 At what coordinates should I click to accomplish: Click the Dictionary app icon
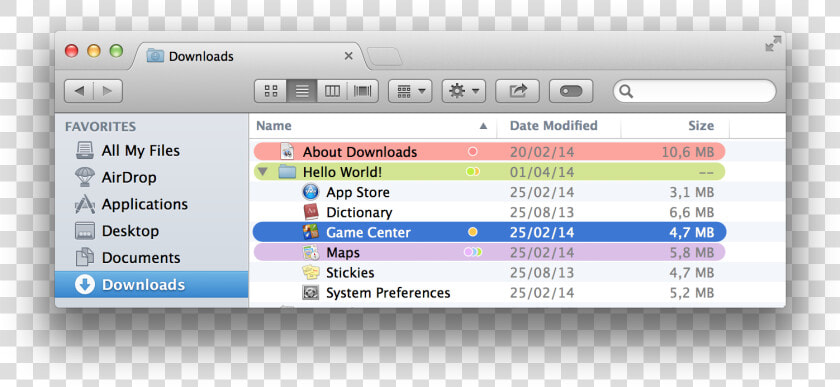point(311,212)
